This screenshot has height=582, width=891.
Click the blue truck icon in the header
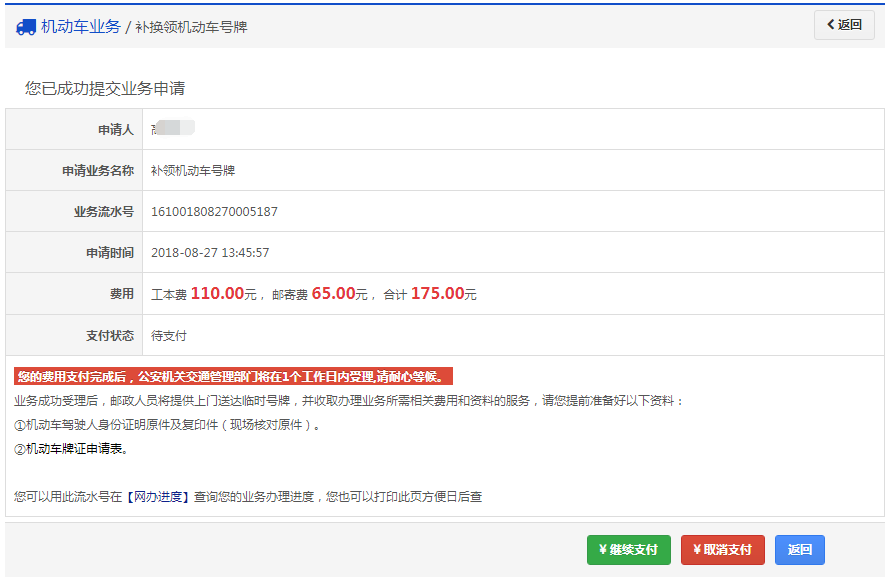pos(26,27)
